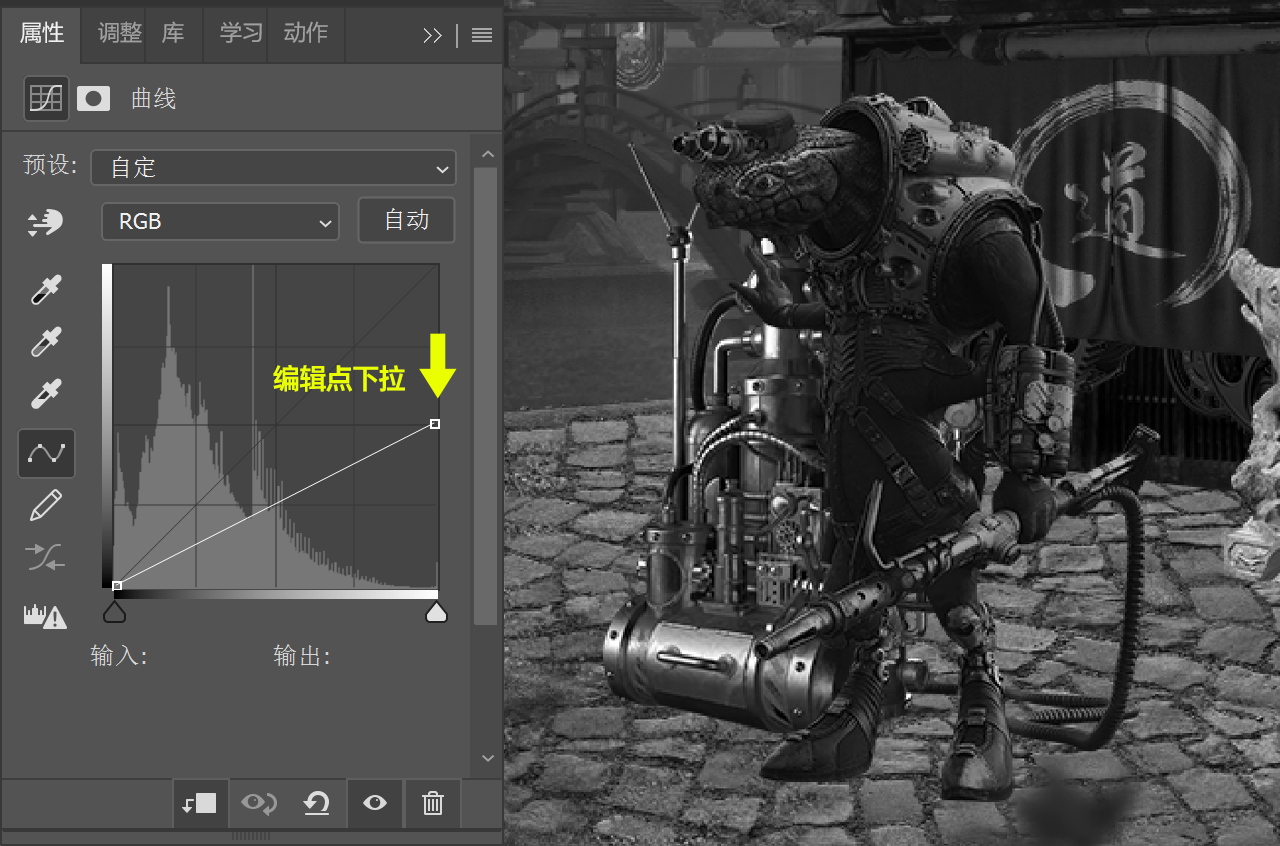Click the black point input slider

tap(115, 612)
